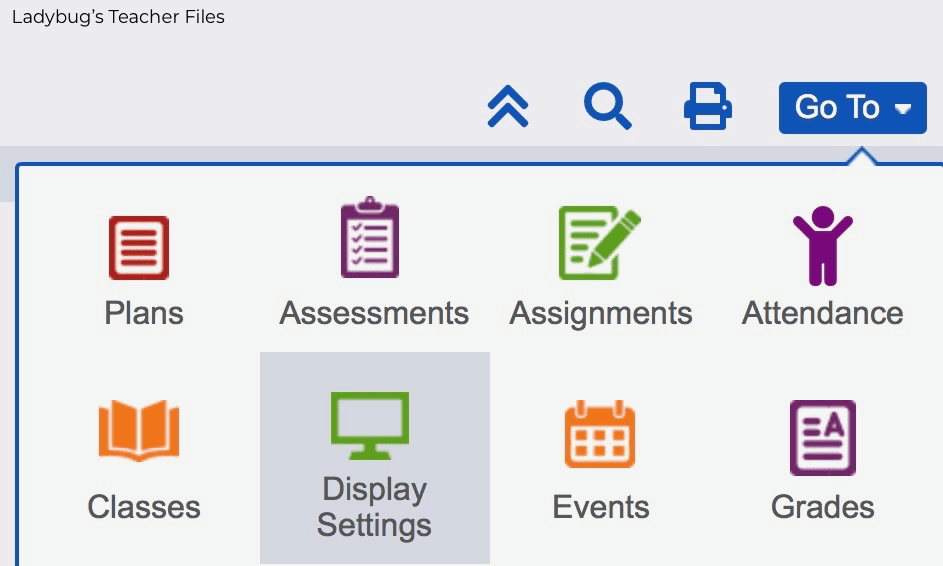
Task: Open the purple Assessments clipboard icon
Action: (x=370, y=237)
